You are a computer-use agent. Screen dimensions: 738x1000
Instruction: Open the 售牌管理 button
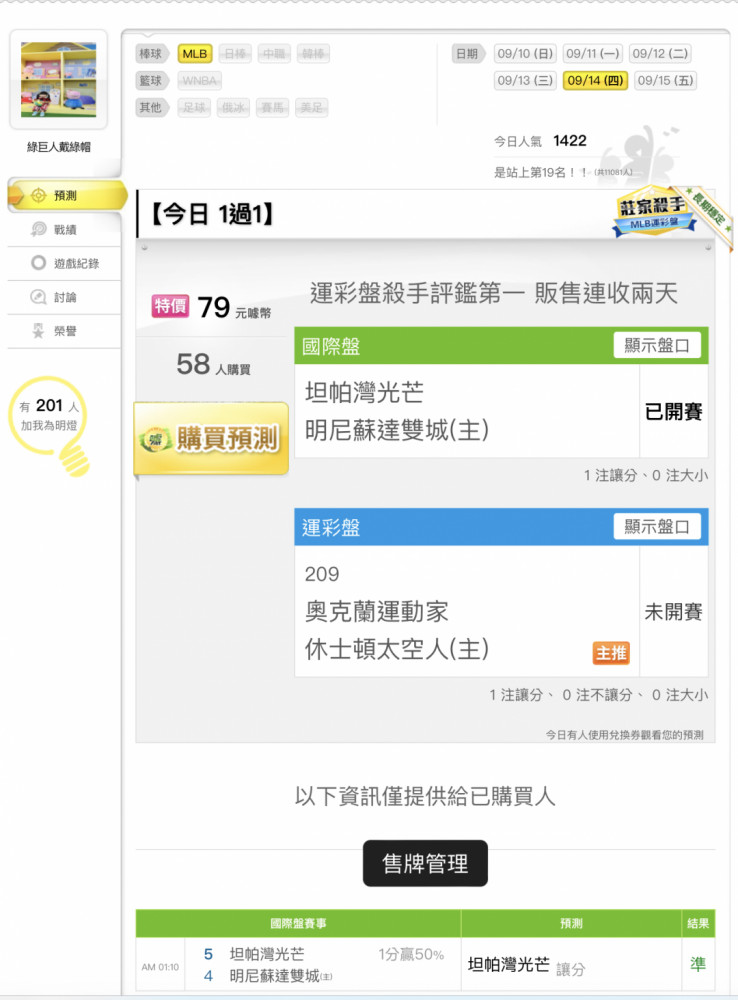425,864
